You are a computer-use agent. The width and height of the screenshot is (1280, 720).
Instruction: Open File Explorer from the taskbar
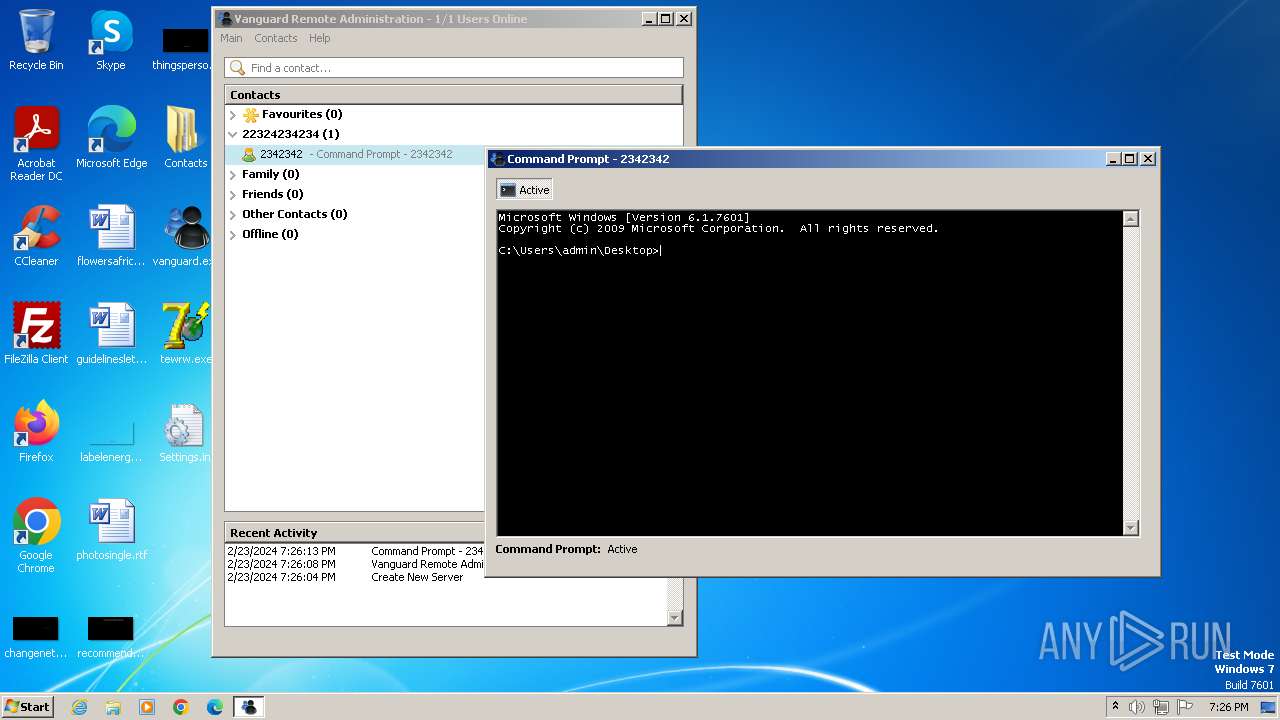click(x=113, y=707)
